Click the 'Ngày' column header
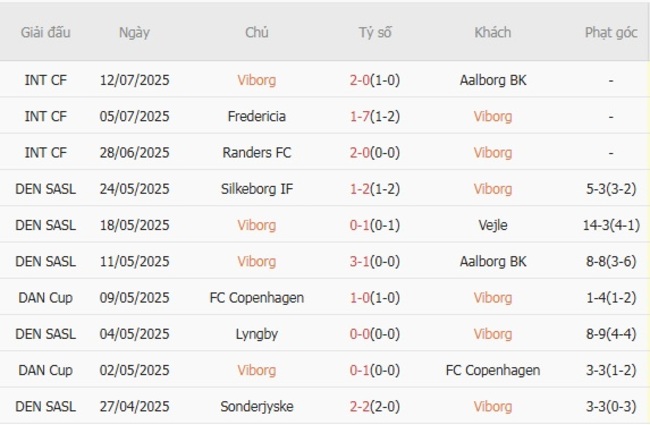Image resolution: width=650 pixels, height=425 pixels. click(134, 32)
